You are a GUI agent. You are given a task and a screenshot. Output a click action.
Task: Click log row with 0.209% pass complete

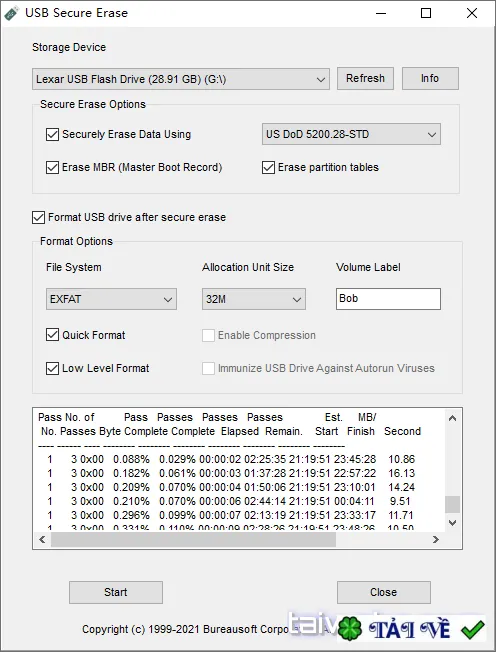[x=231, y=487]
